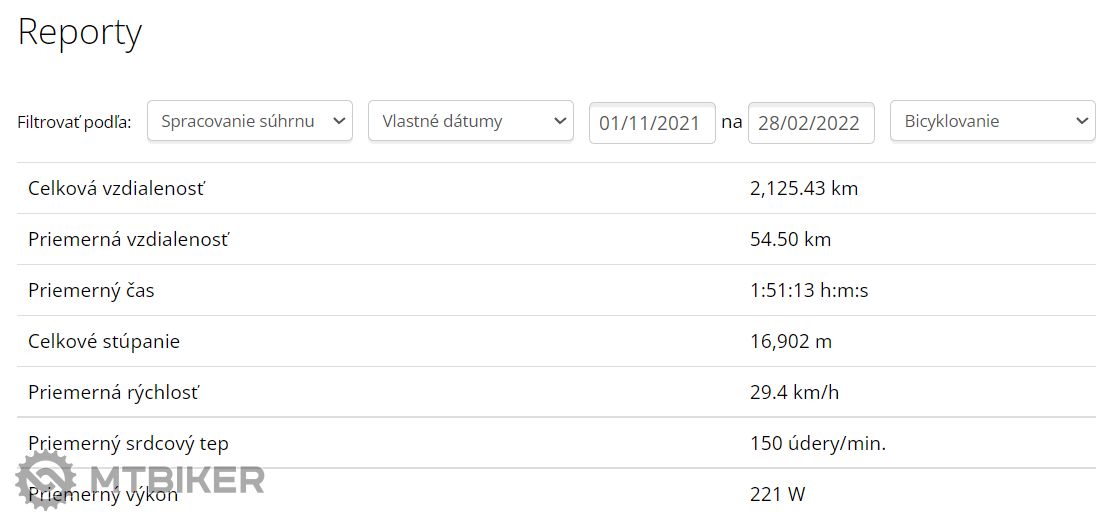
Task: Click the 29.4 km/h average speed value
Action: pyautogui.click(x=794, y=392)
